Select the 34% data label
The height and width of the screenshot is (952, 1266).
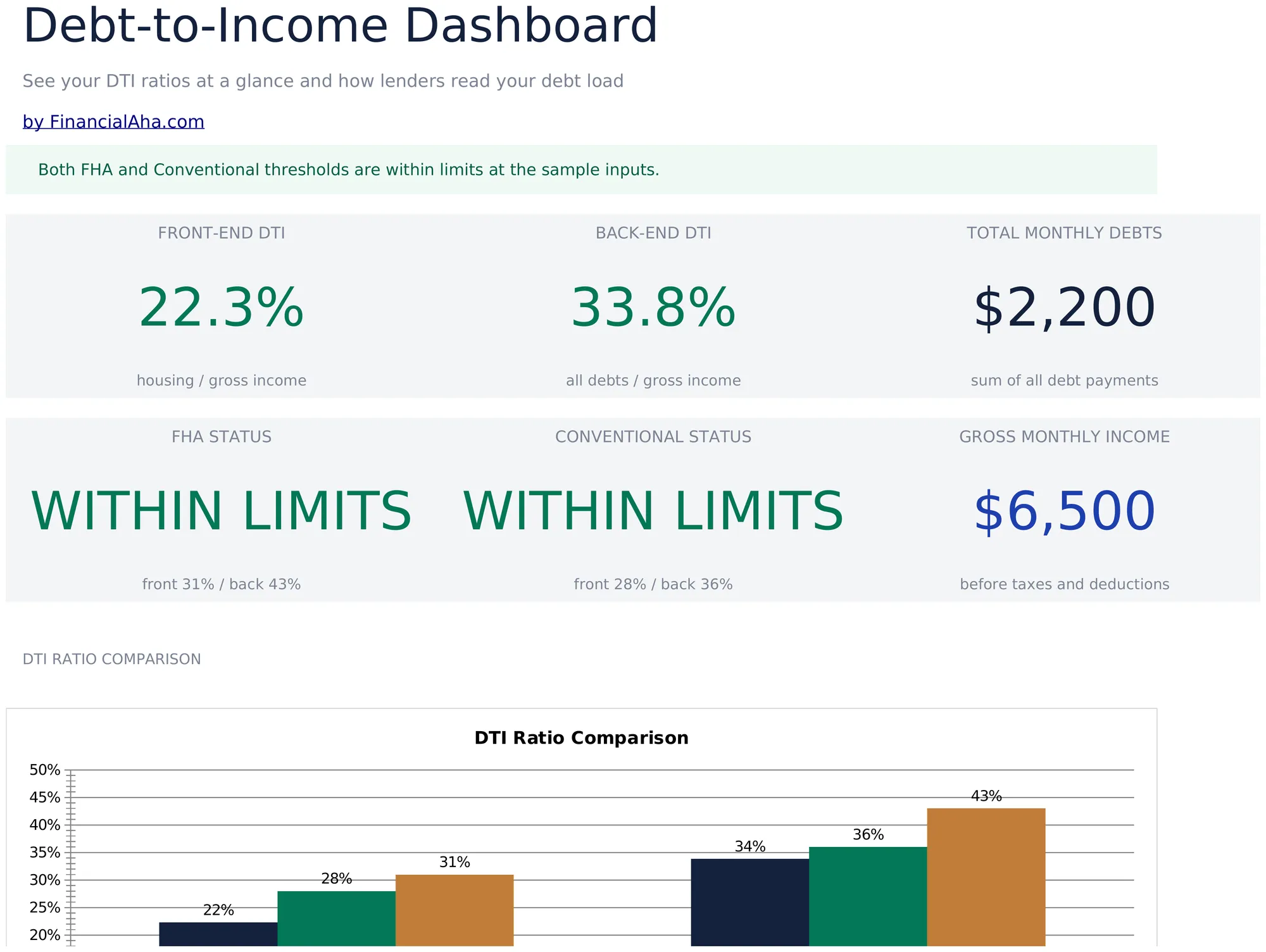[750, 847]
